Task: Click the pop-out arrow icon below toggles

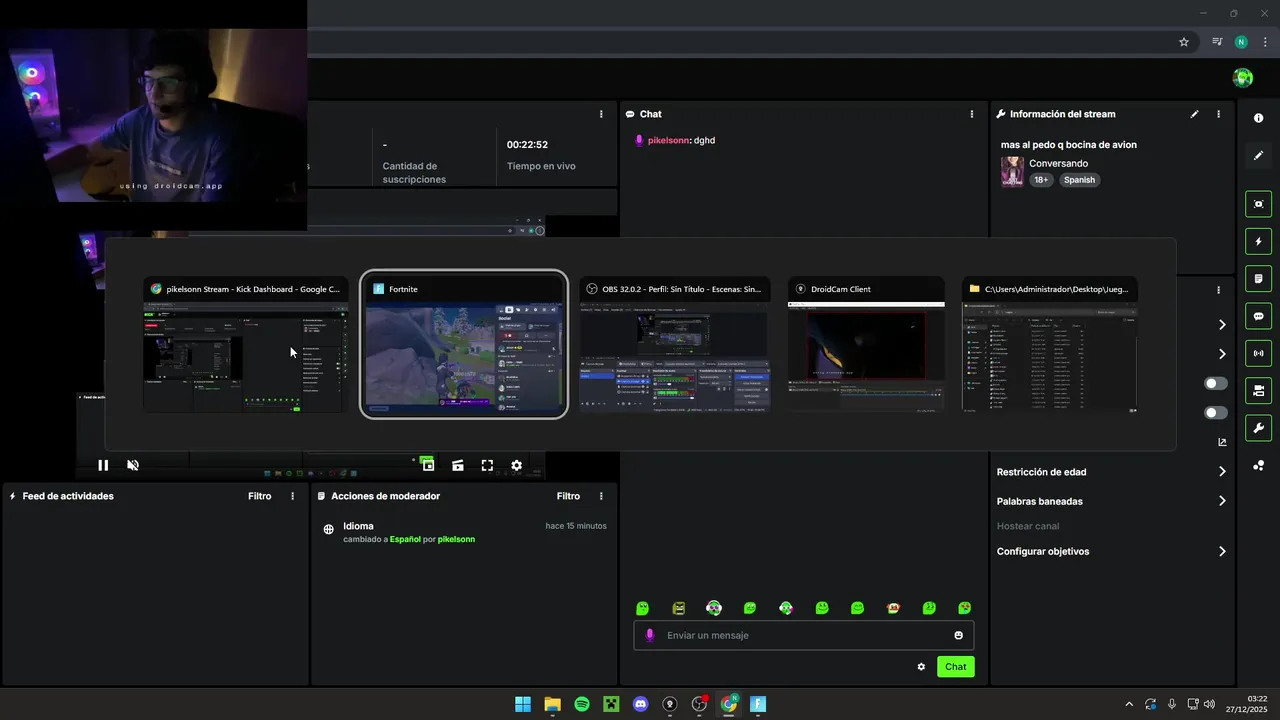Action: pos(1222,442)
